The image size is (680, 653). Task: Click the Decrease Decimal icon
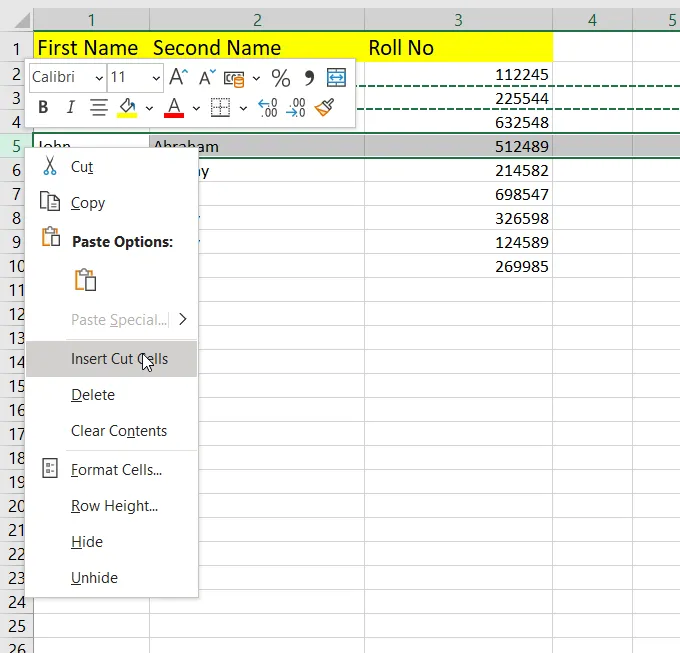(x=296, y=107)
